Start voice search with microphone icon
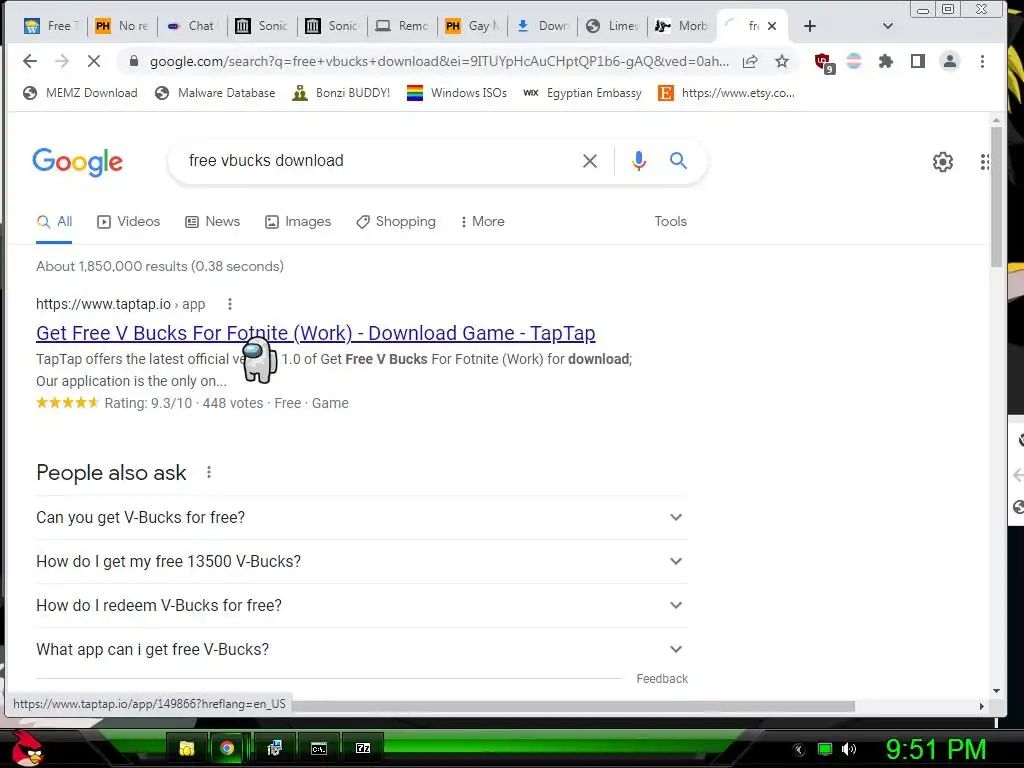This screenshot has height=768, width=1024. 639,161
